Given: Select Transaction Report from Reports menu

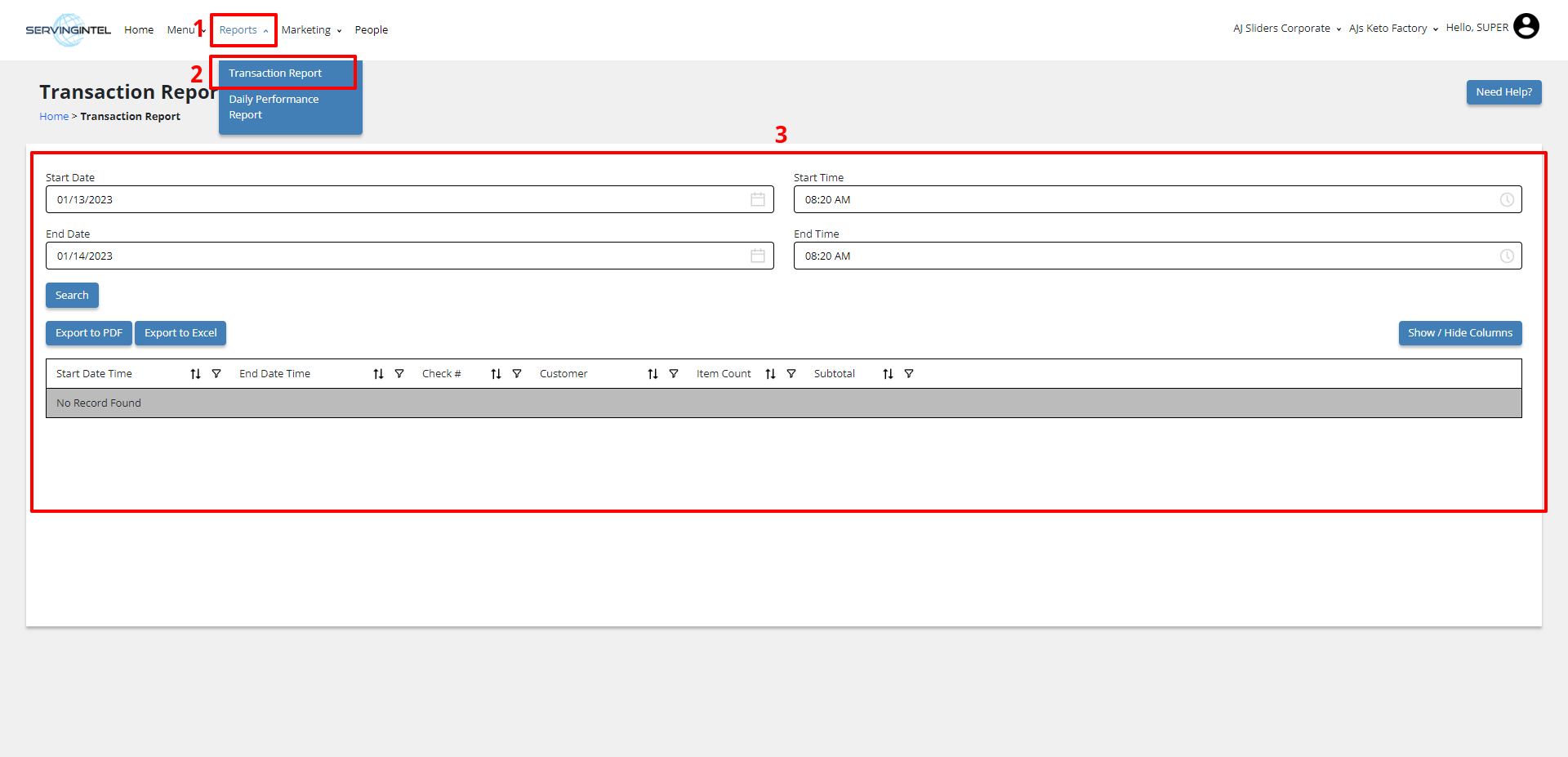Looking at the screenshot, I should click(x=275, y=73).
